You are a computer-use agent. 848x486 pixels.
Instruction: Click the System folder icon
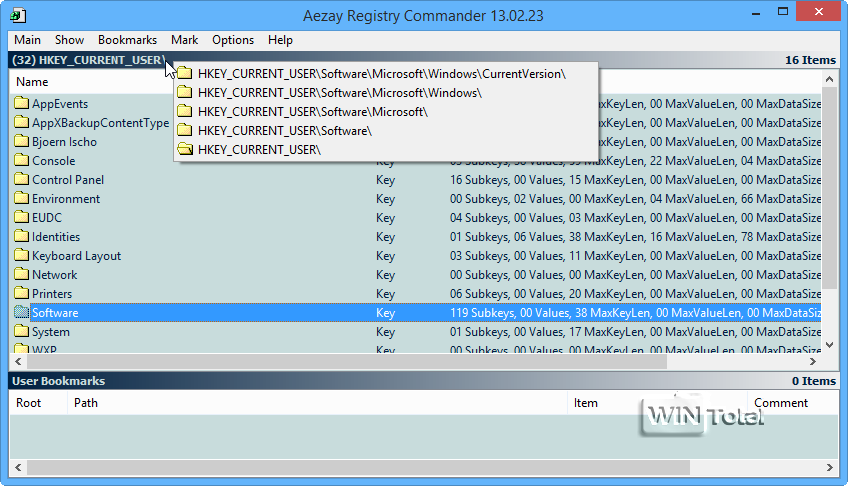pyautogui.click(x=22, y=331)
